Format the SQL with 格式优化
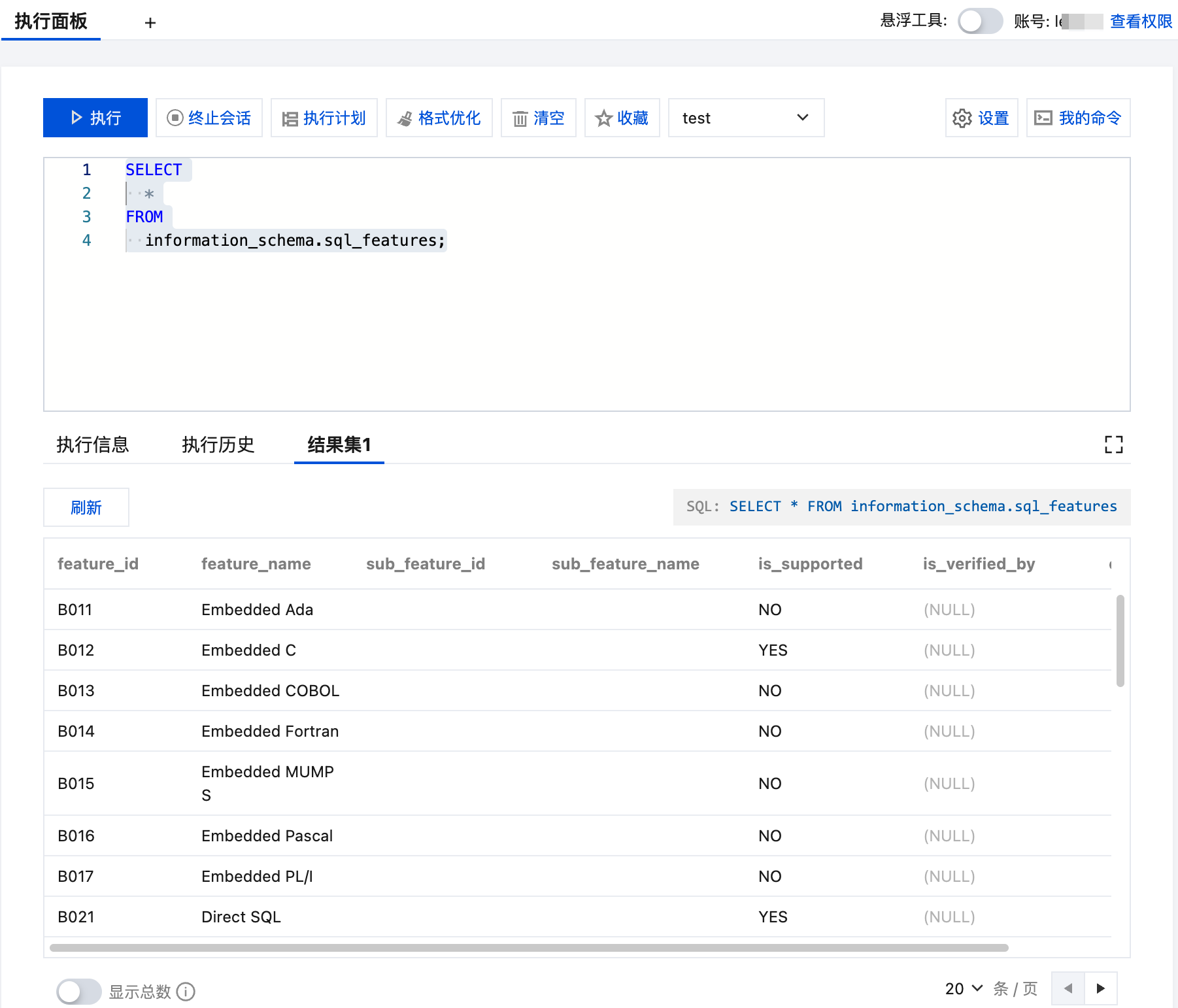 point(439,118)
